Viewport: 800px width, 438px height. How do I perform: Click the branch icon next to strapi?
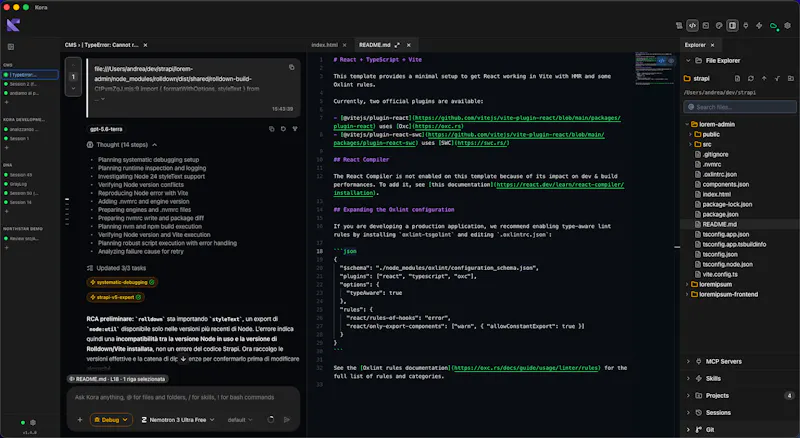[777, 79]
